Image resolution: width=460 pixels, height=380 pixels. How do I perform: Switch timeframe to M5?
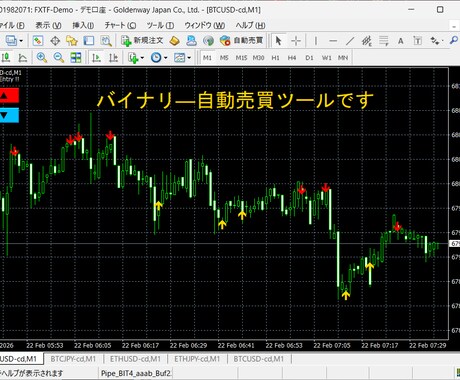224,58
